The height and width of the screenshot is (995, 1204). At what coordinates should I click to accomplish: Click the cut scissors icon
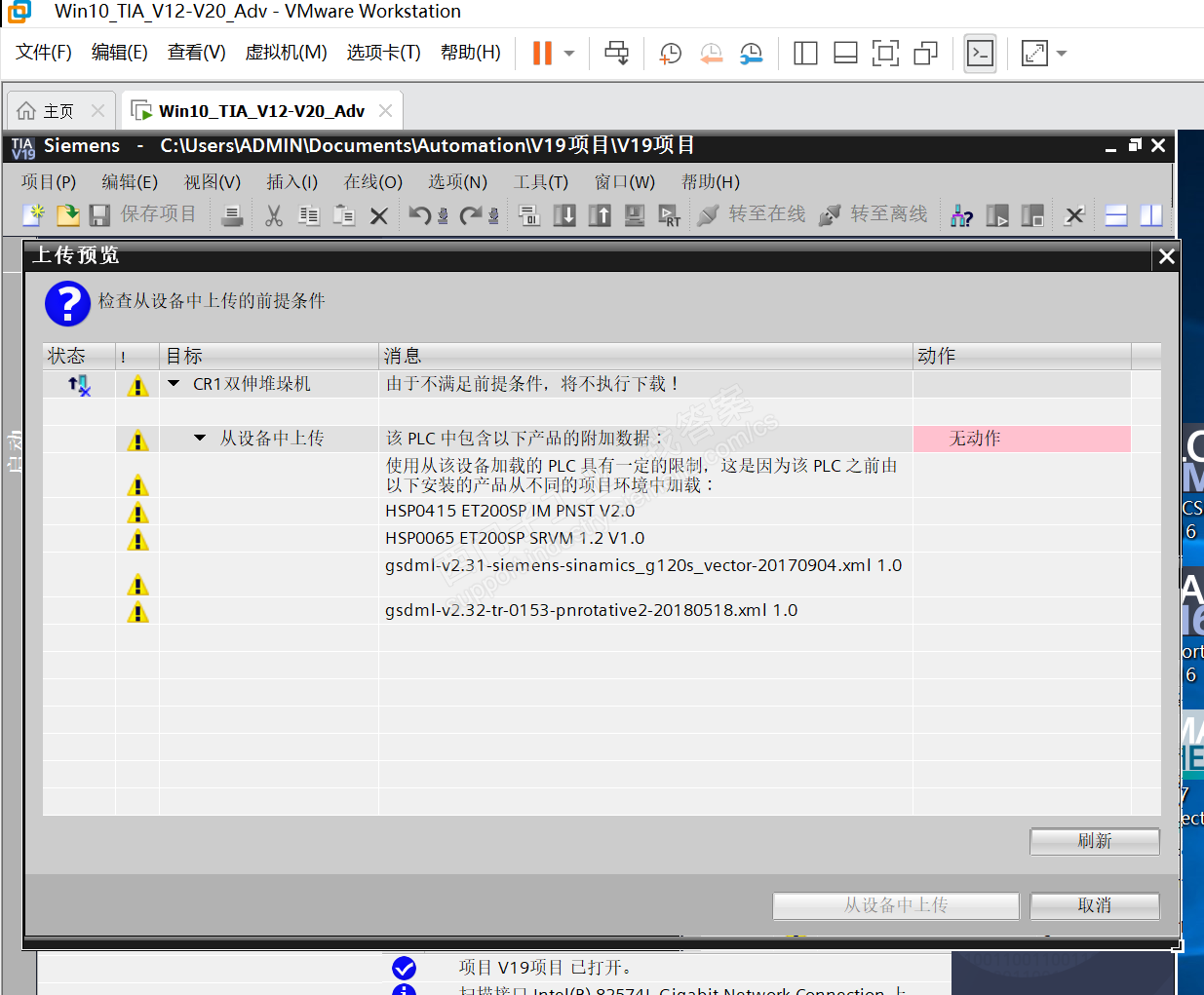point(274,215)
